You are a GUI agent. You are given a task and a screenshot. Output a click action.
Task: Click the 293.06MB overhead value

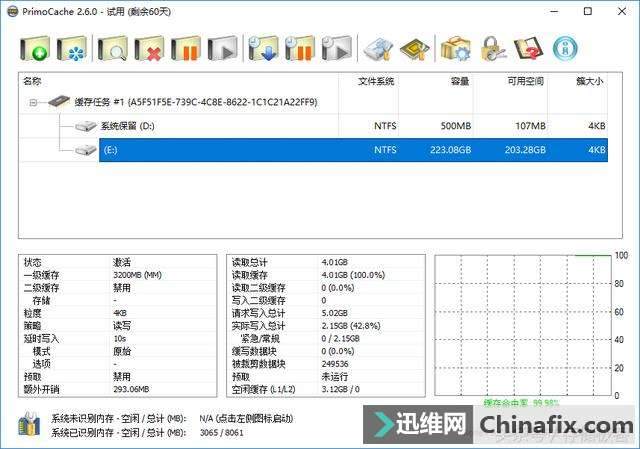pyautogui.click(x=131, y=389)
